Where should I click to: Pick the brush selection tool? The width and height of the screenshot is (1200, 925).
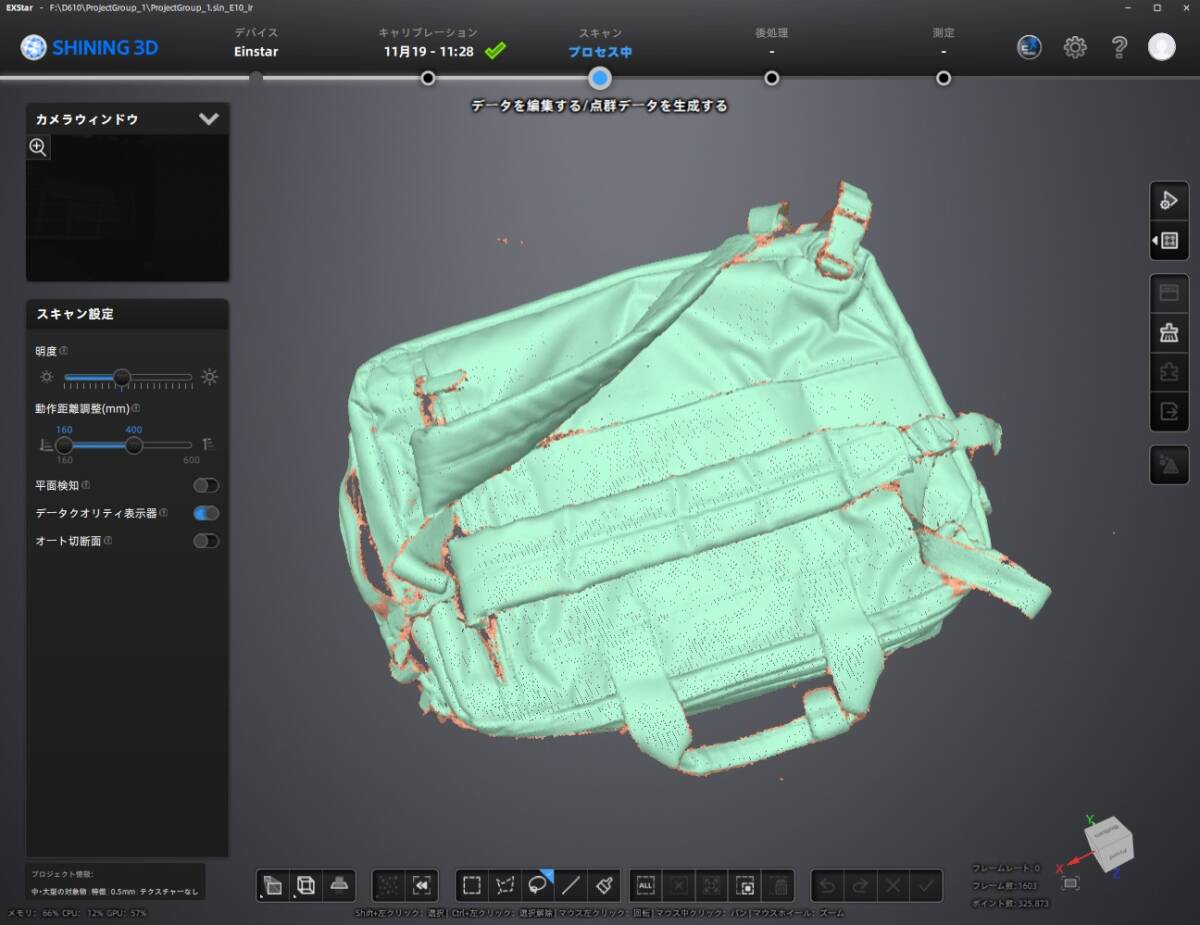click(x=604, y=885)
